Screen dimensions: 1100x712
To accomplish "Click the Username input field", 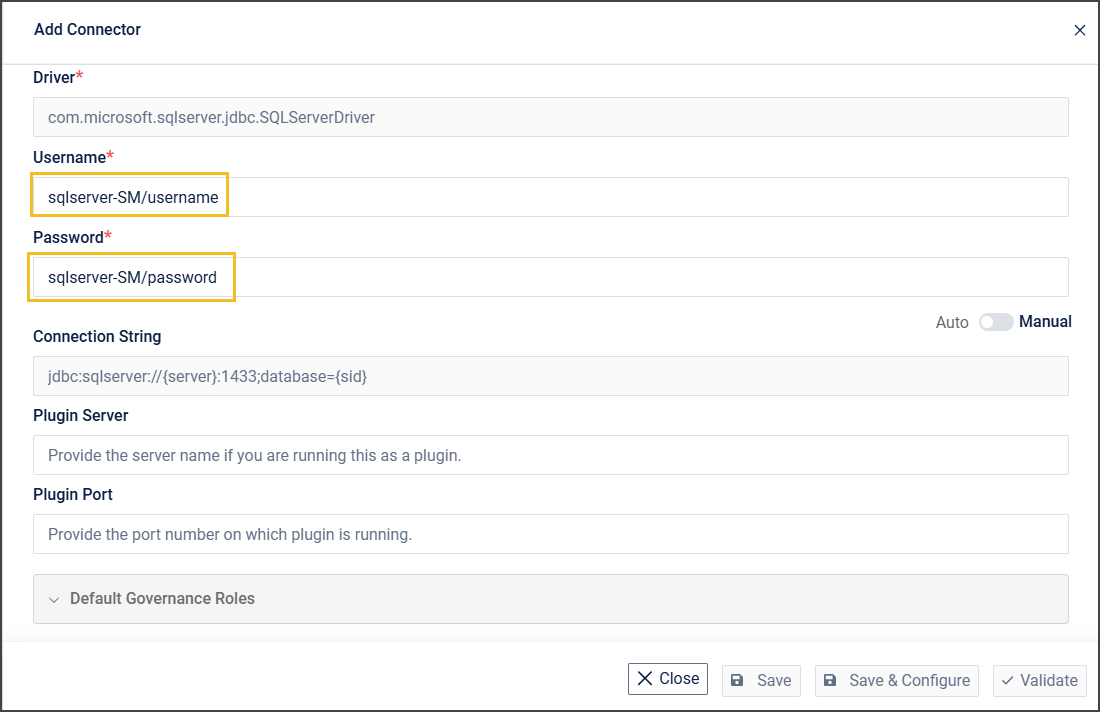I will (550, 197).
